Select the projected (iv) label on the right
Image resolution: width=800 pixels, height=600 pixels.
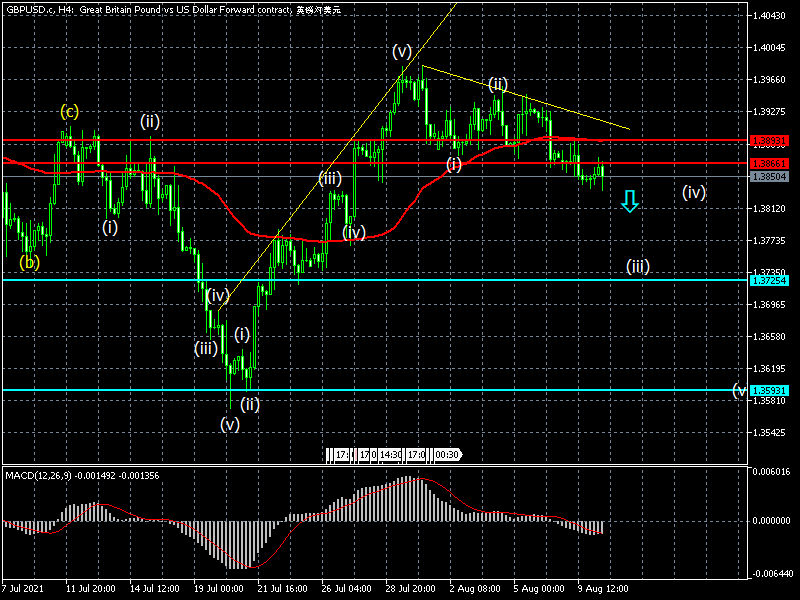[695, 192]
